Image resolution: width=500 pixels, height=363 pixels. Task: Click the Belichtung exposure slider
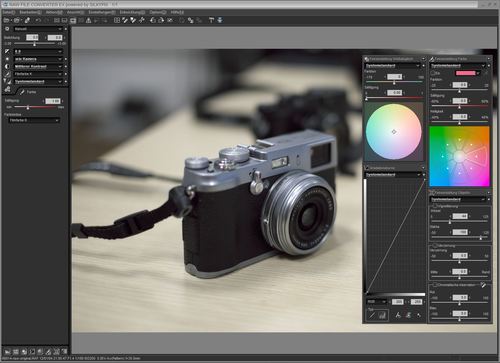tap(35, 44)
